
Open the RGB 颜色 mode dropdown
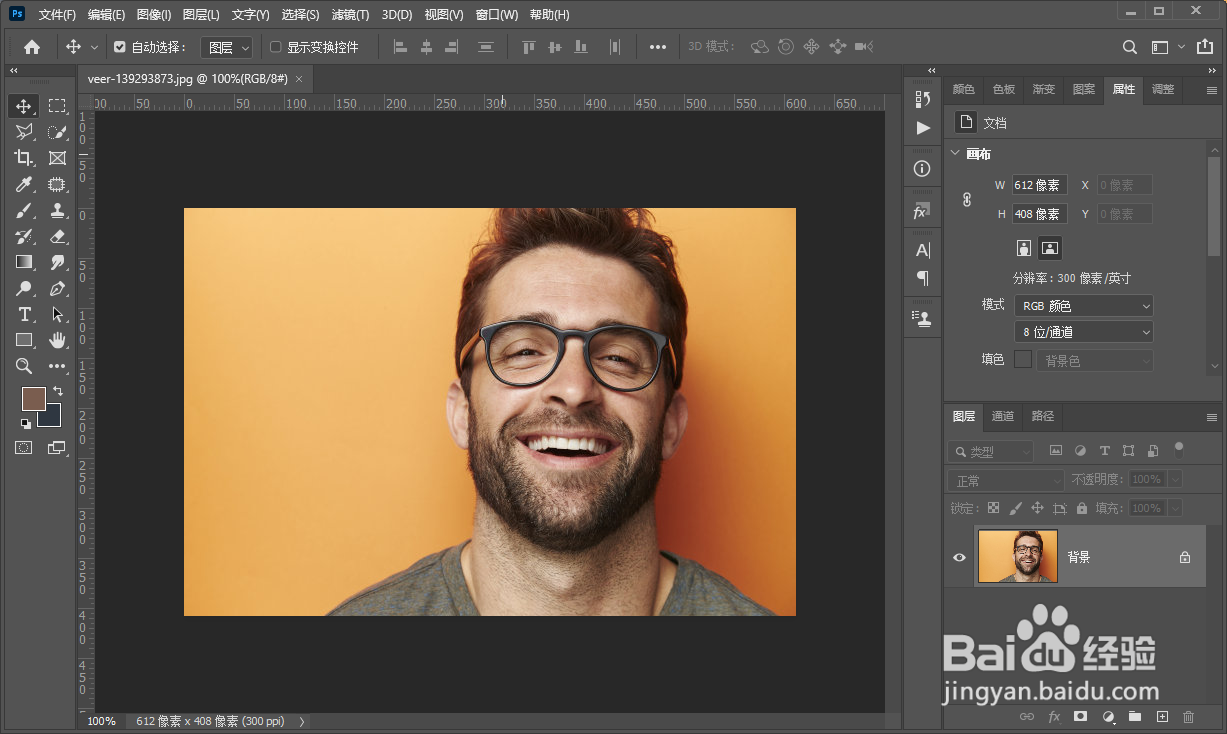pyautogui.click(x=1083, y=306)
